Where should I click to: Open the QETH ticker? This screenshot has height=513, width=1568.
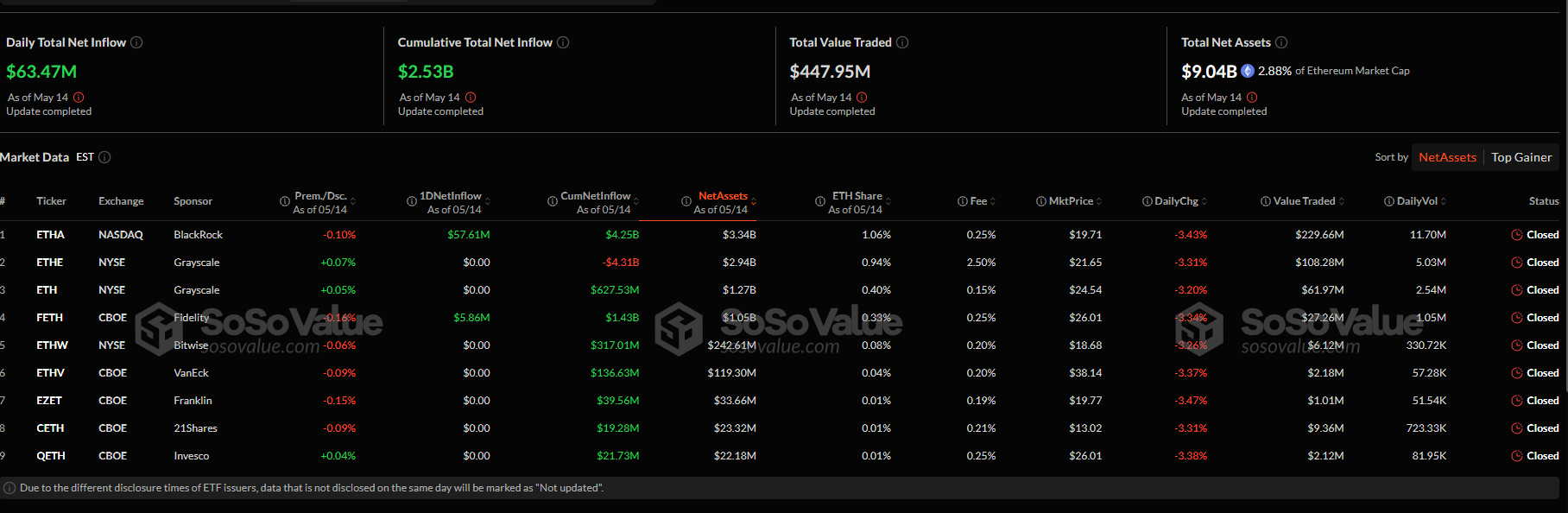coord(50,456)
